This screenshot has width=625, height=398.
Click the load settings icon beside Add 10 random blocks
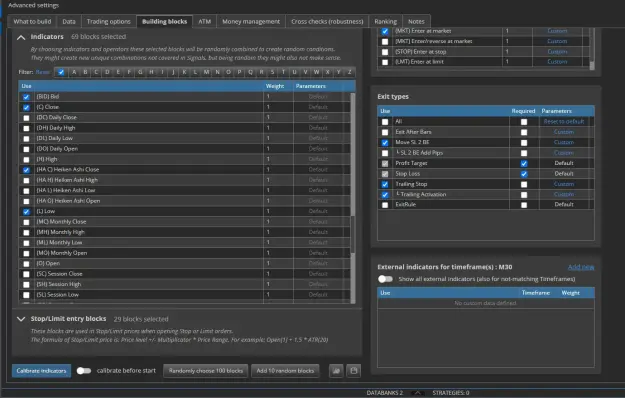(x=336, y=371)
